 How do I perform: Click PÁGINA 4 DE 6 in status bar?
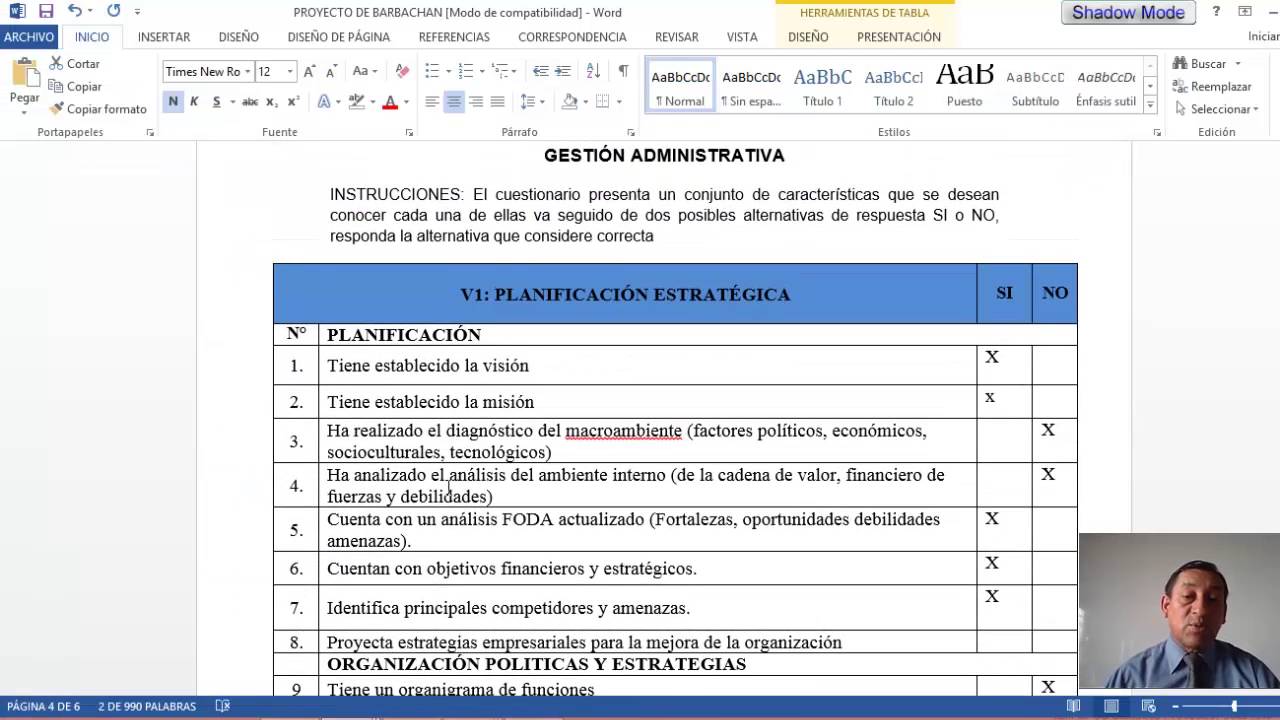pyautogui.click(x=43, y=706)
